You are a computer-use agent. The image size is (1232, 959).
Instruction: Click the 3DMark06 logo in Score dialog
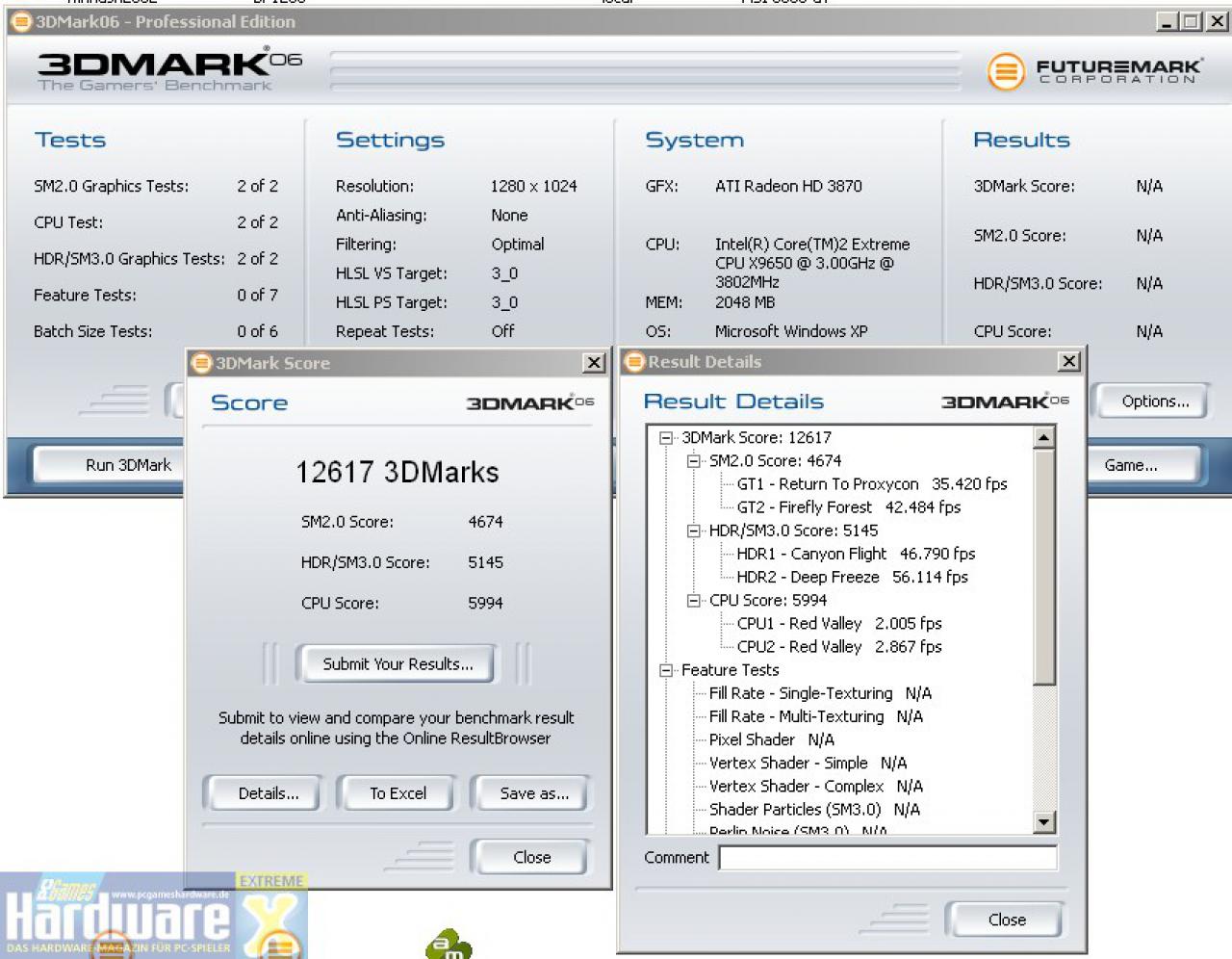tap(530, 402)
